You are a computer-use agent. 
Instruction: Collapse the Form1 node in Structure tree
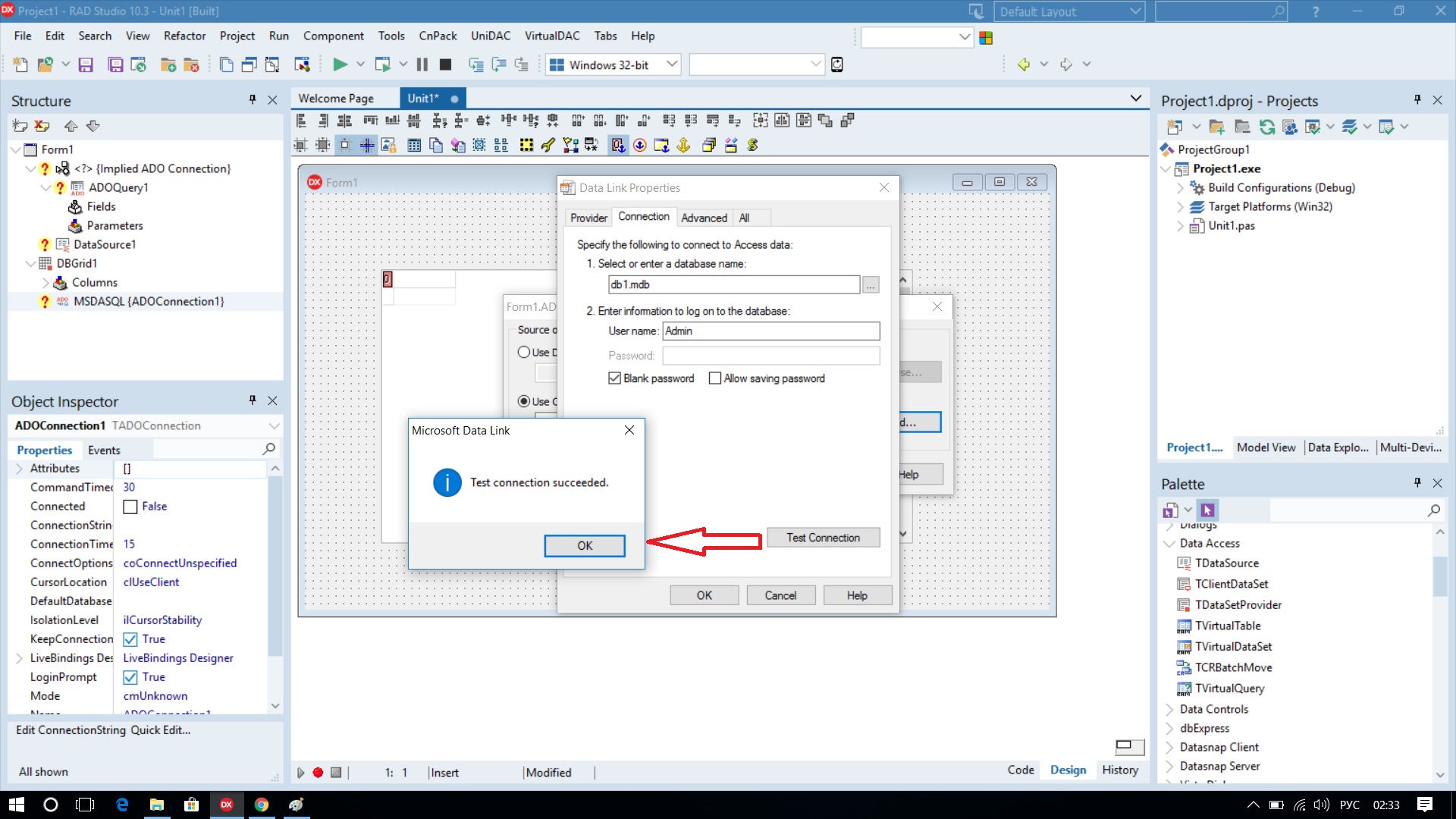[x=16, y=149]
